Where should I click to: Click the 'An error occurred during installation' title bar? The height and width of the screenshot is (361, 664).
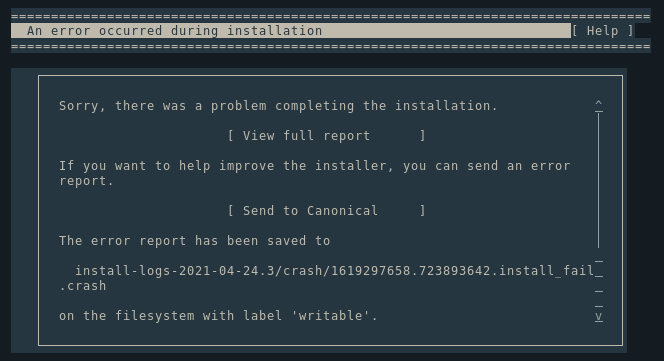coord(291,31)
